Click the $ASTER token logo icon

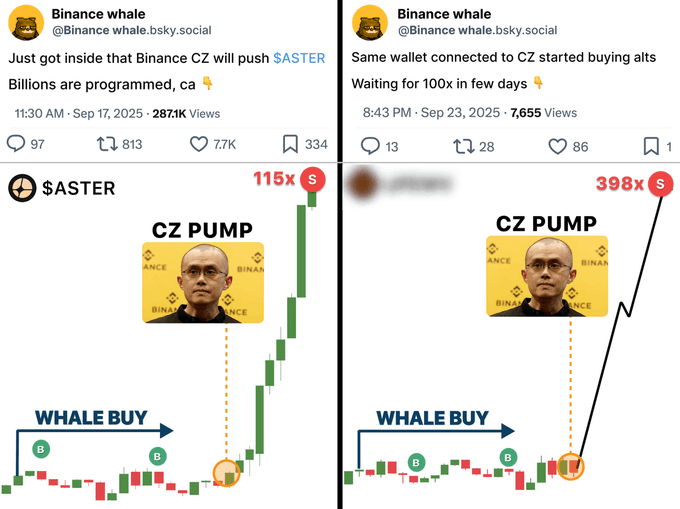[22, 188]
